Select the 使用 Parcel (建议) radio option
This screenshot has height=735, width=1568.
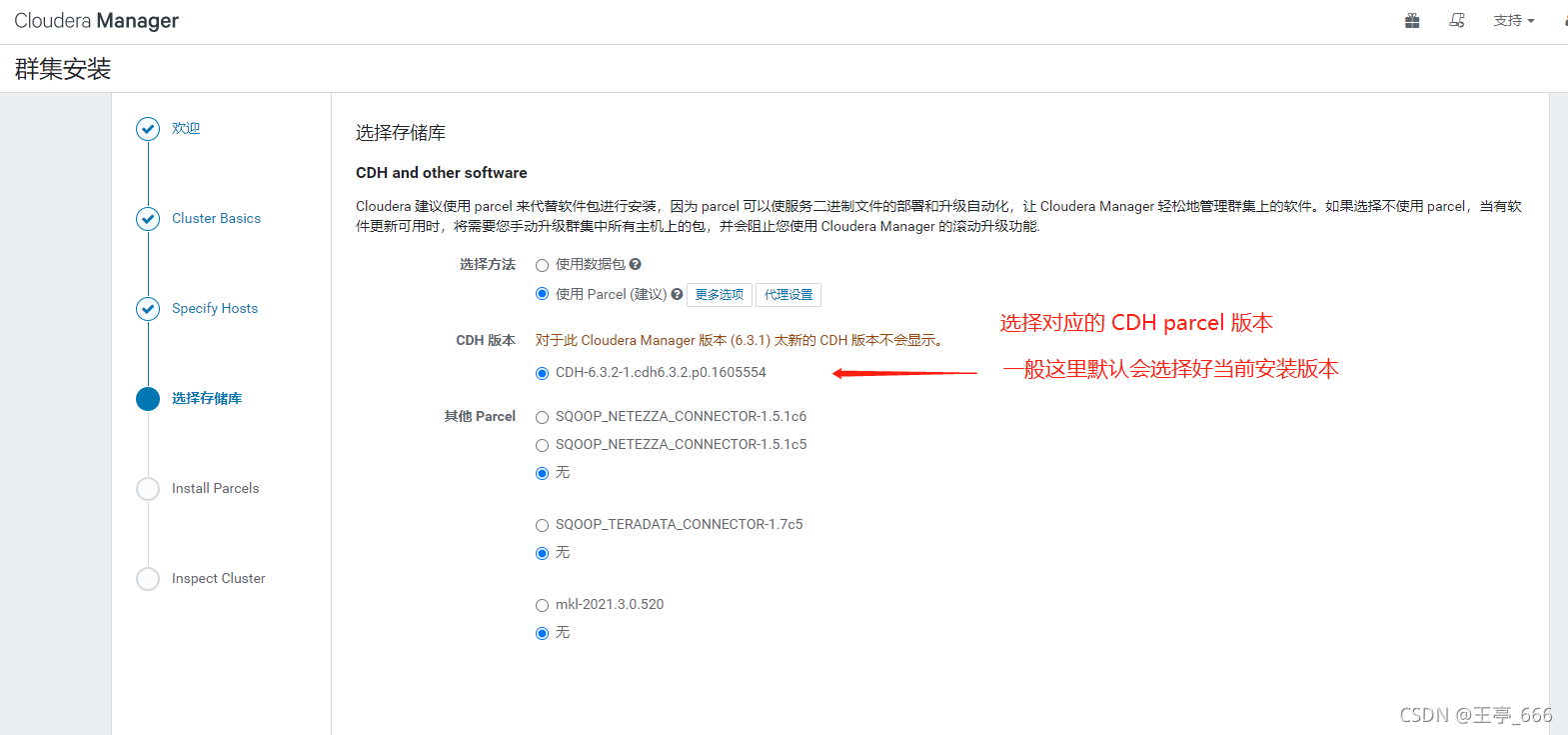[542, 294]
